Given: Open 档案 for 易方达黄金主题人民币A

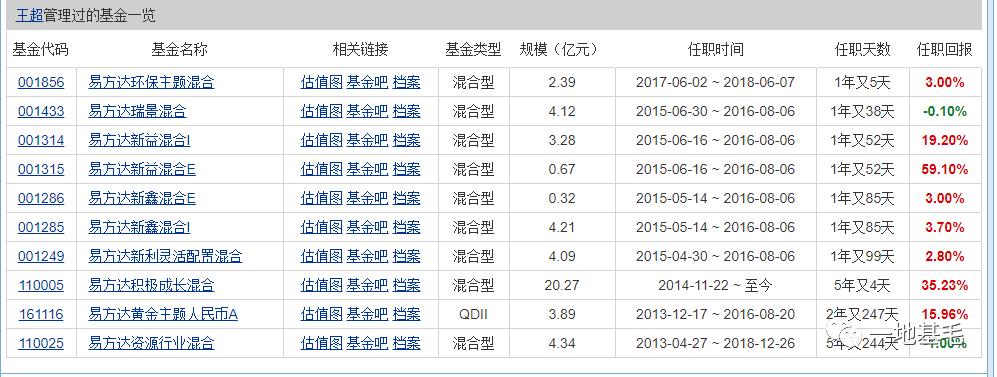Looking at the screenshot, I should coord(406,314).
